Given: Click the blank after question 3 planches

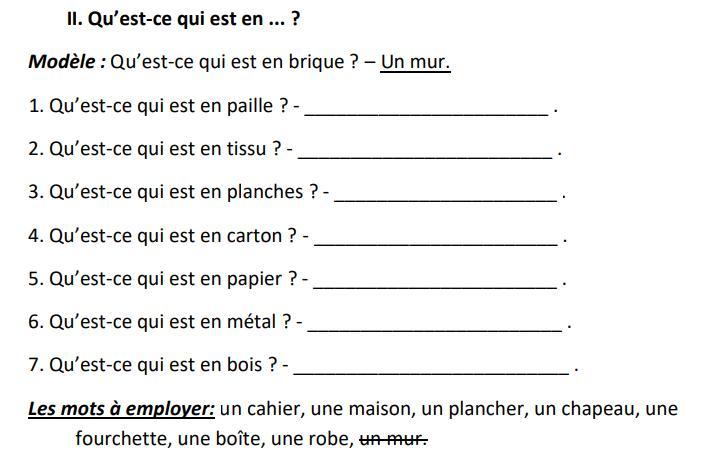Looking at the screenshot, I should (x=446, y=194).
